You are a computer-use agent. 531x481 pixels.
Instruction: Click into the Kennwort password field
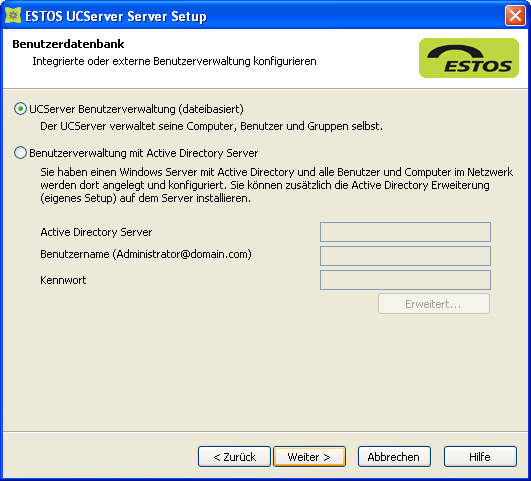[405, 280]
